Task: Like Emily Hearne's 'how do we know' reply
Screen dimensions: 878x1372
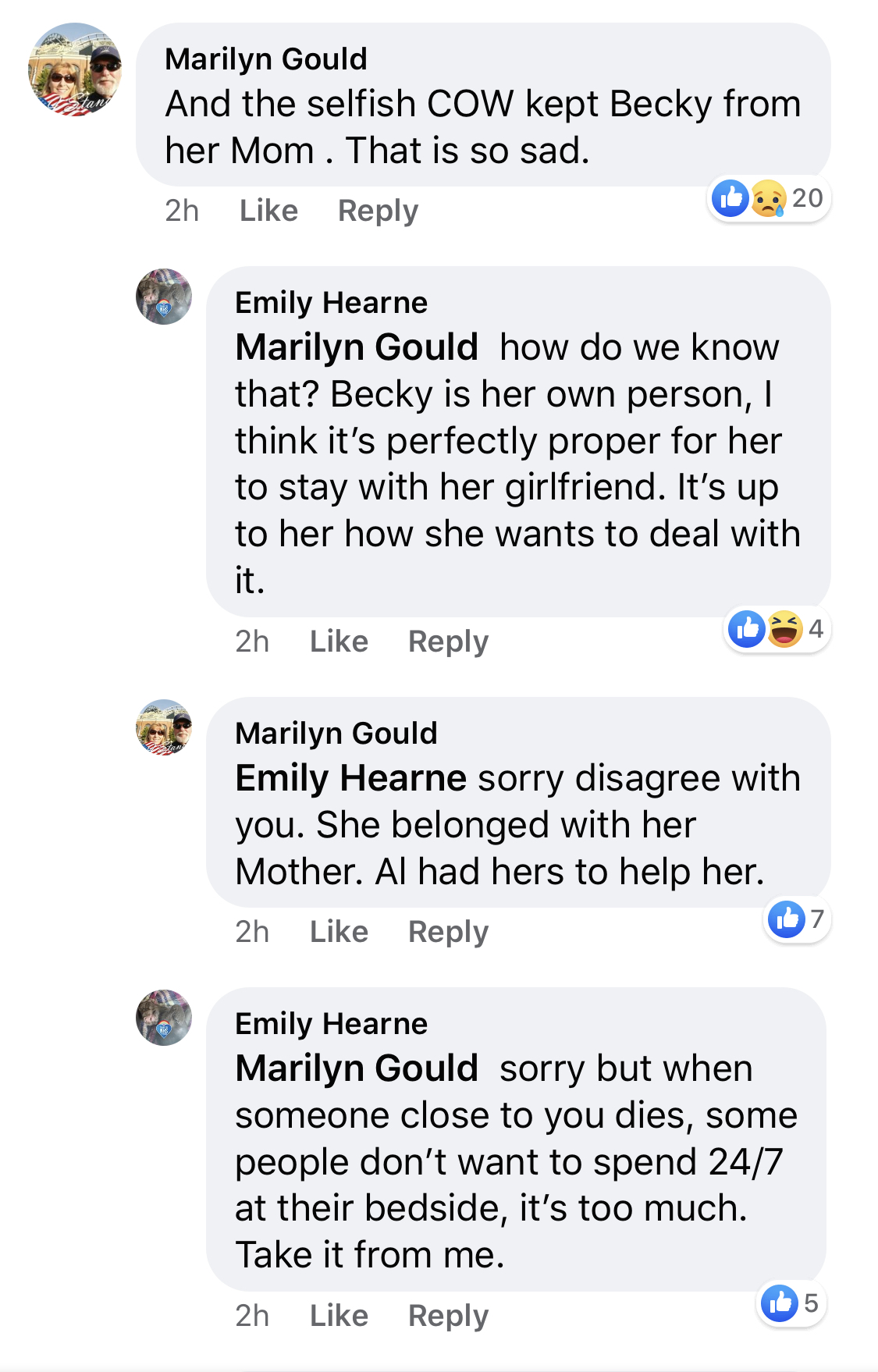Action: [x=339, y=642]
